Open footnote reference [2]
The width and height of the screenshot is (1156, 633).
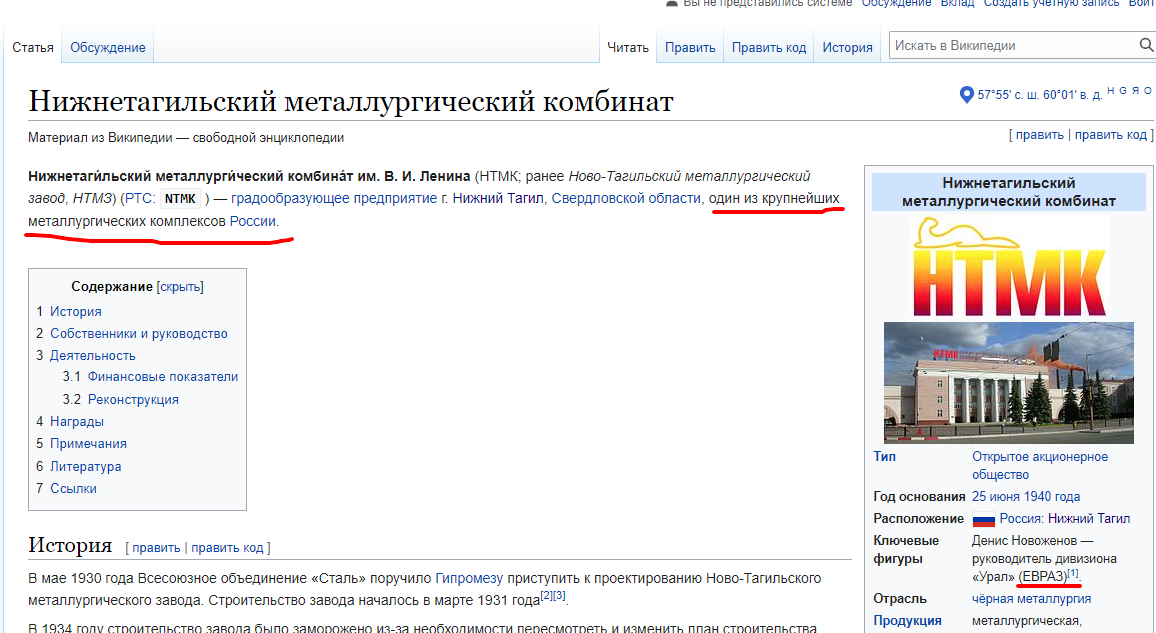(546, 595)
